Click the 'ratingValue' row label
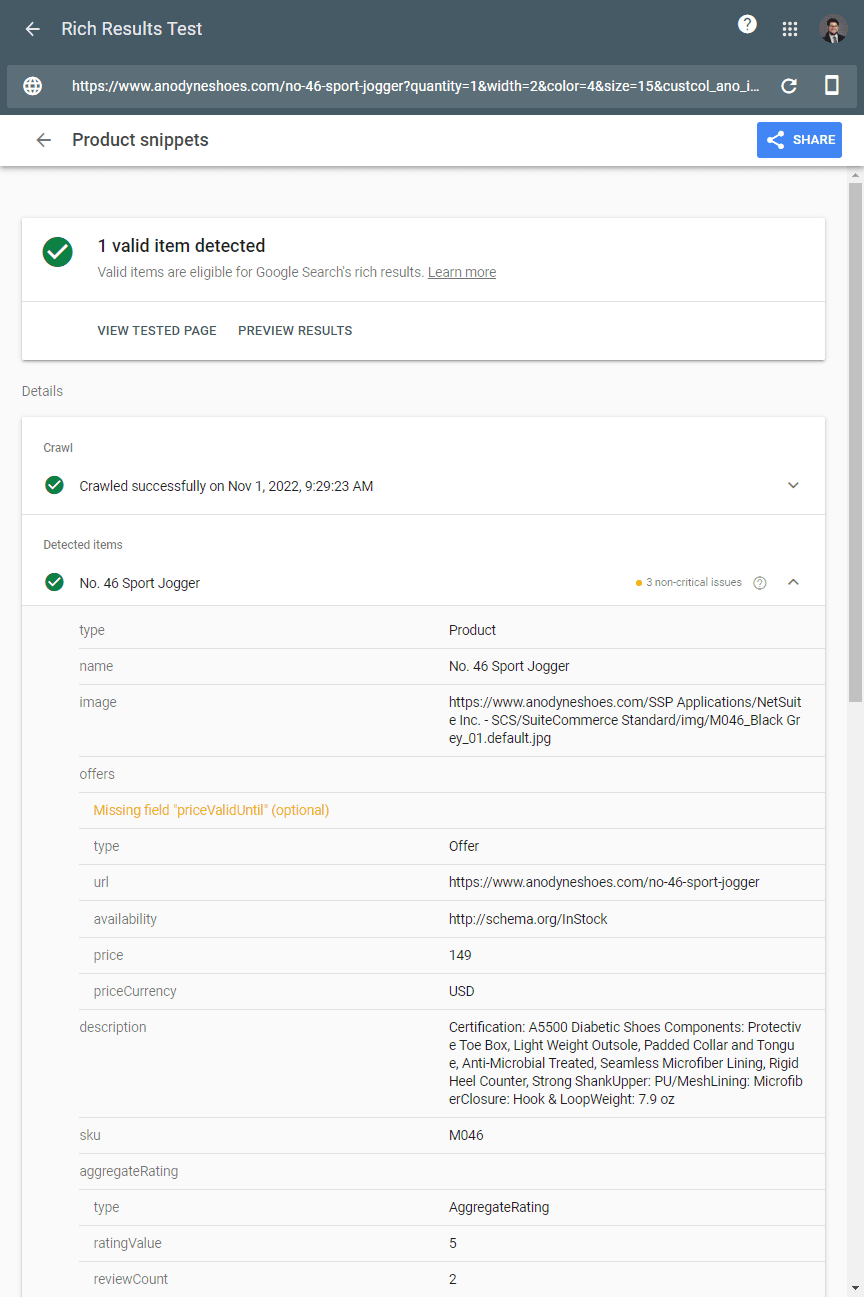 127,1243
